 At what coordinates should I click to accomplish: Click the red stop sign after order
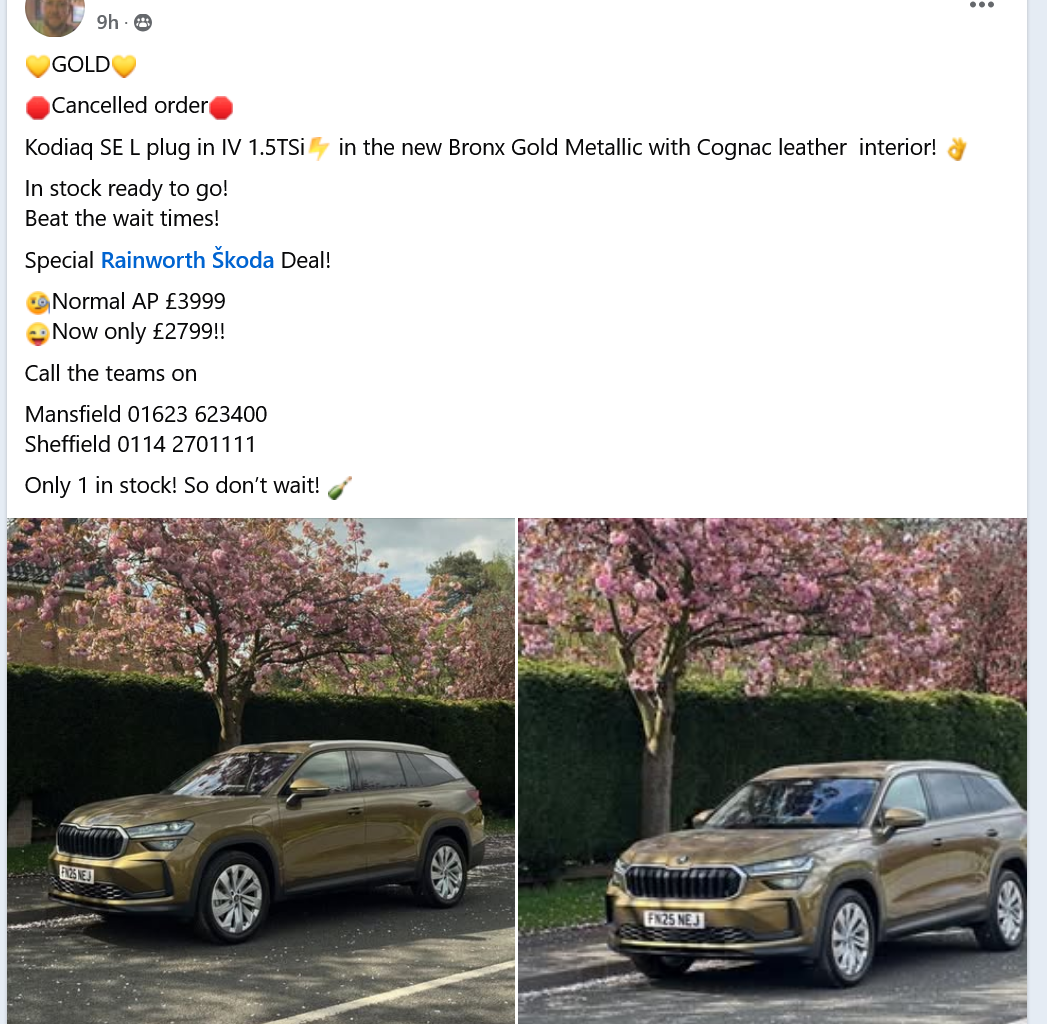[x=221, y=107]
